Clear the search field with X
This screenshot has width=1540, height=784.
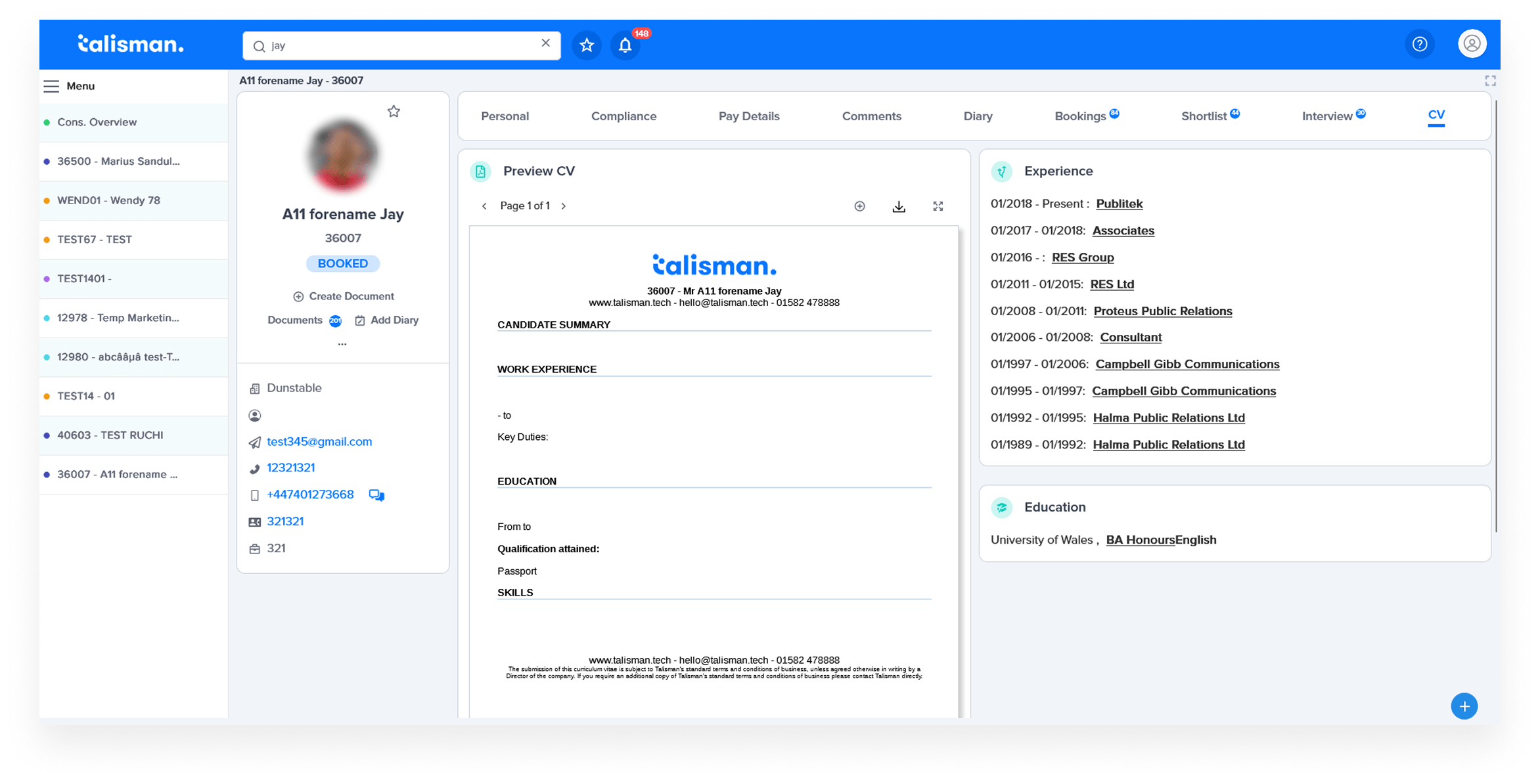[x=545, y=43]
